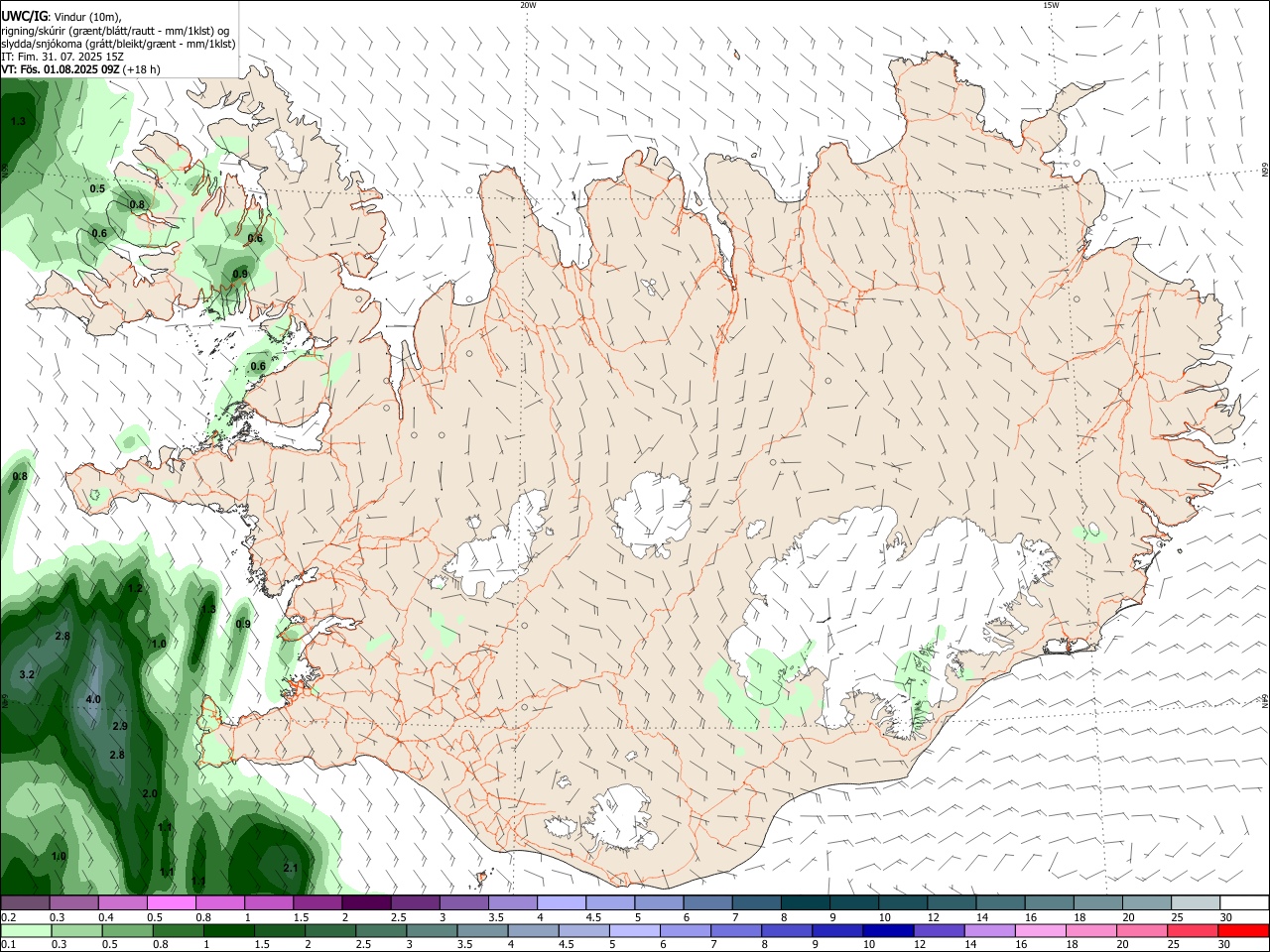Click the dark teal 8 swatch in the upper legend row

[806, 902]
